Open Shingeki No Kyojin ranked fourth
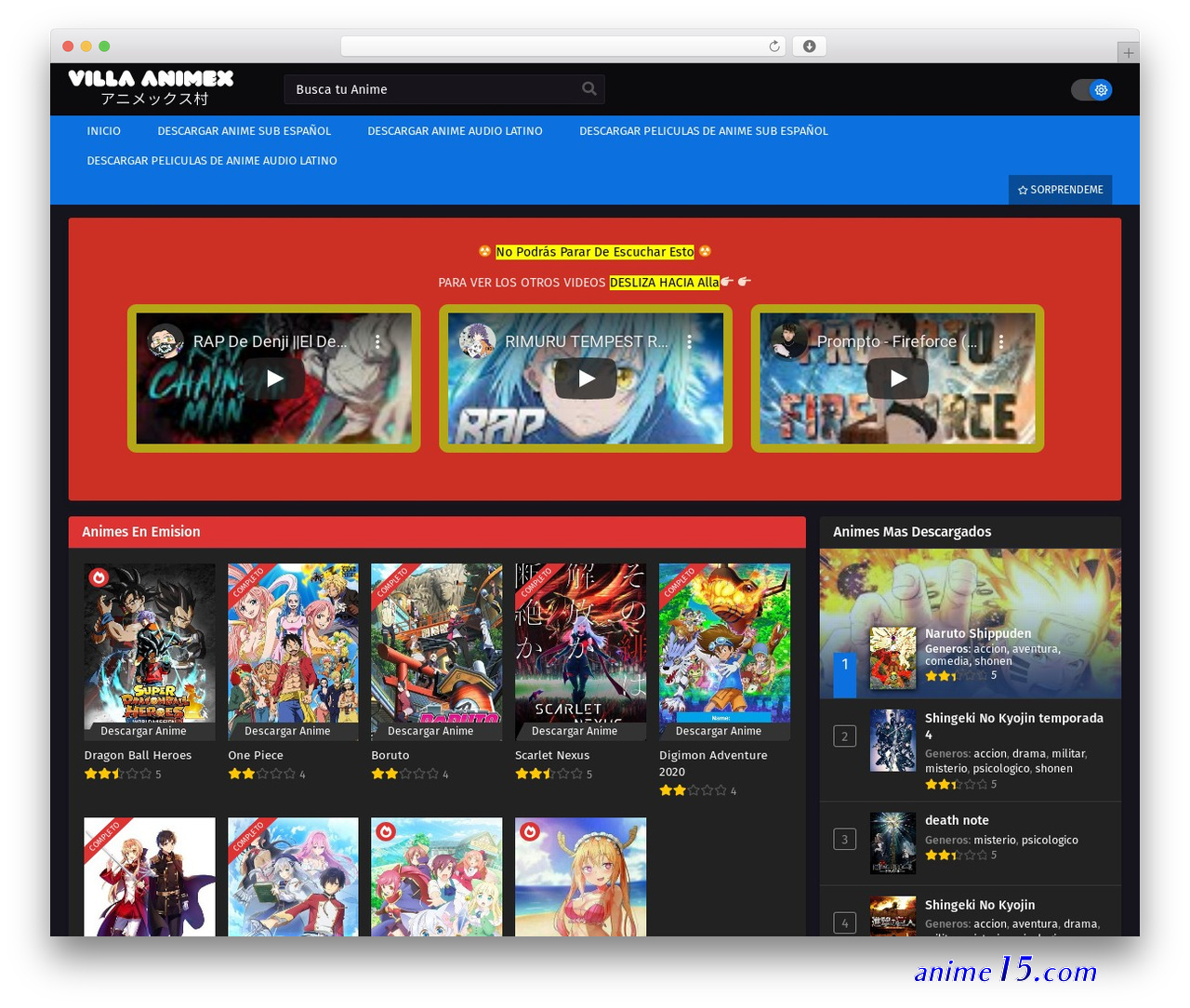The height and width of the screenshot is (1008, 1190). [980, 905]
